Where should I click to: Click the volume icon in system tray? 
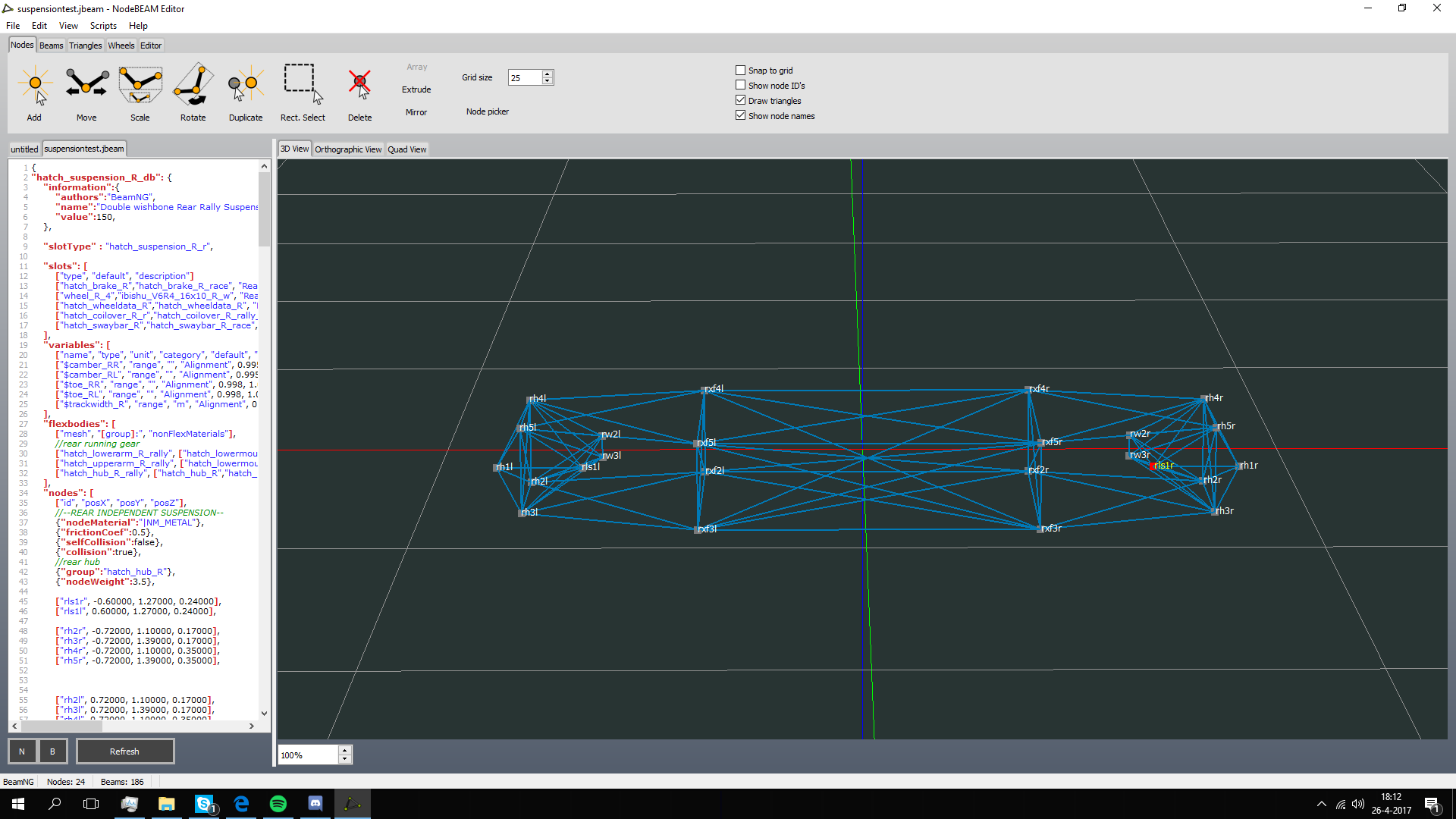tap(1357, 805)
